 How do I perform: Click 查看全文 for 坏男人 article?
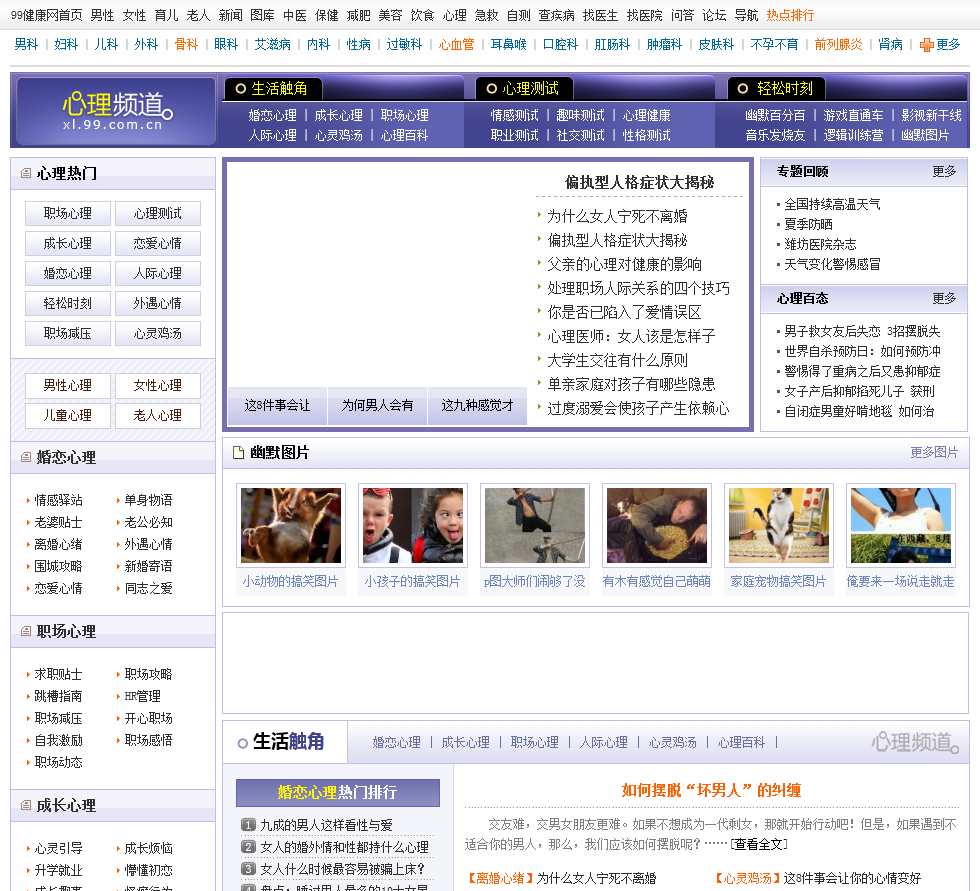pyautogui.click(x=759, y=845)
